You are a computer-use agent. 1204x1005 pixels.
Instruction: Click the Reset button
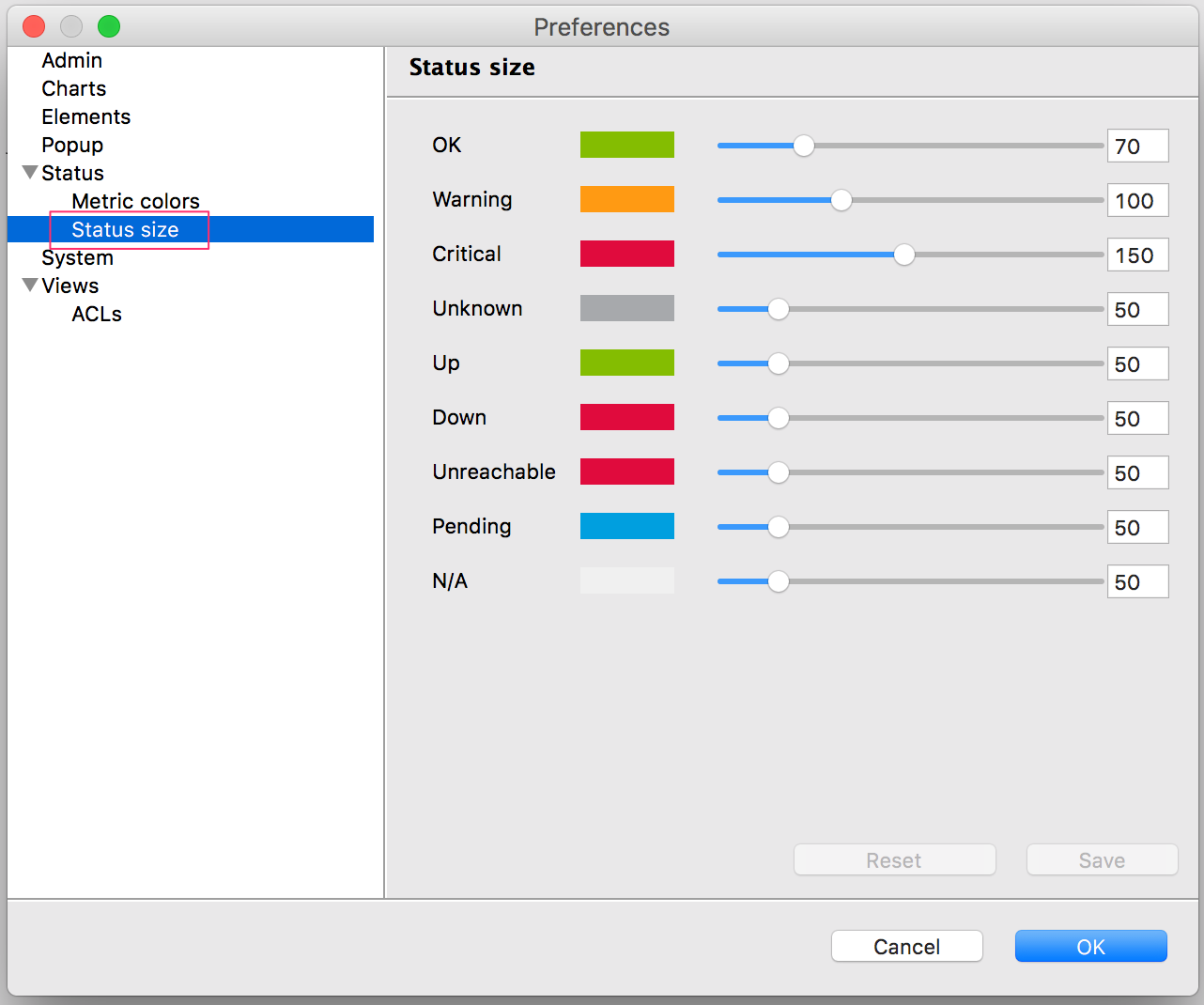coord(894,859)
